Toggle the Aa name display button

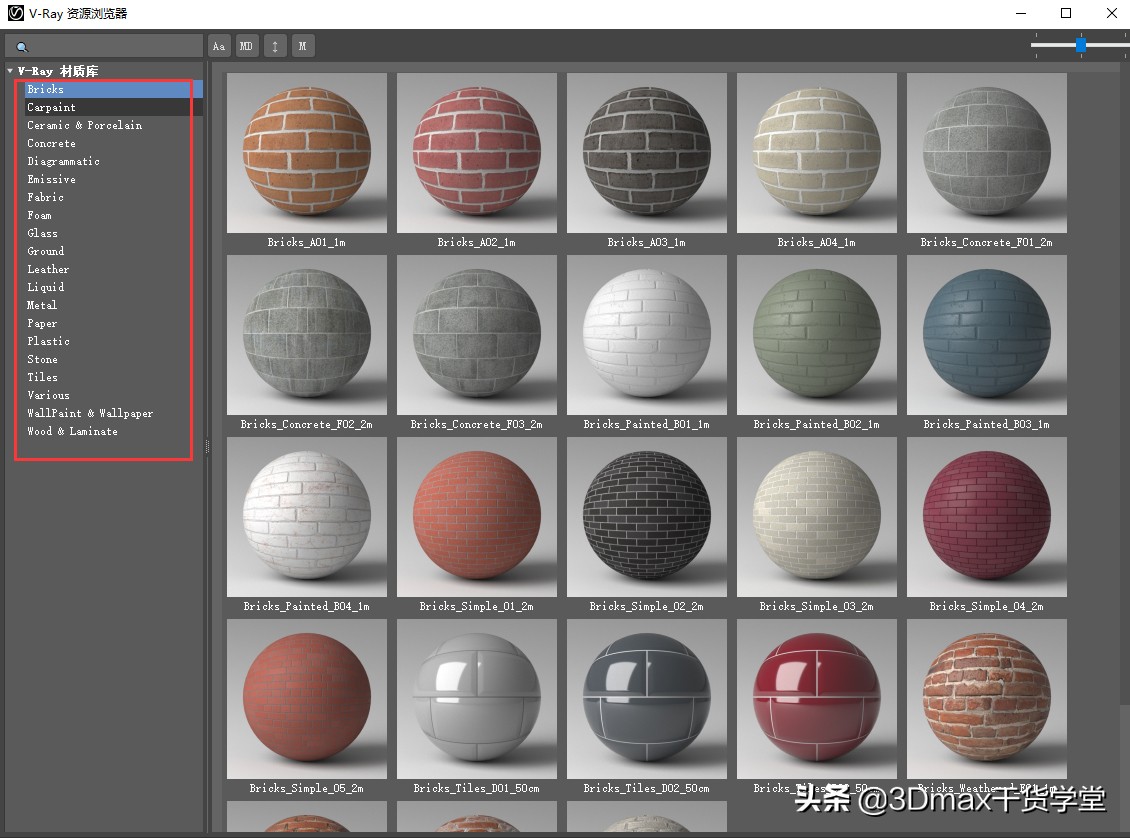click(x=219, y=45)
